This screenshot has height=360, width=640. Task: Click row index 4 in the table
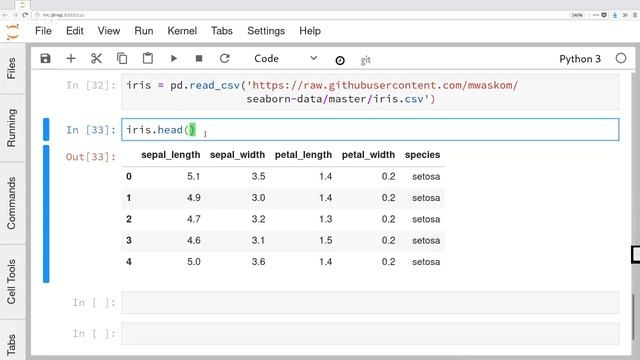129,261
